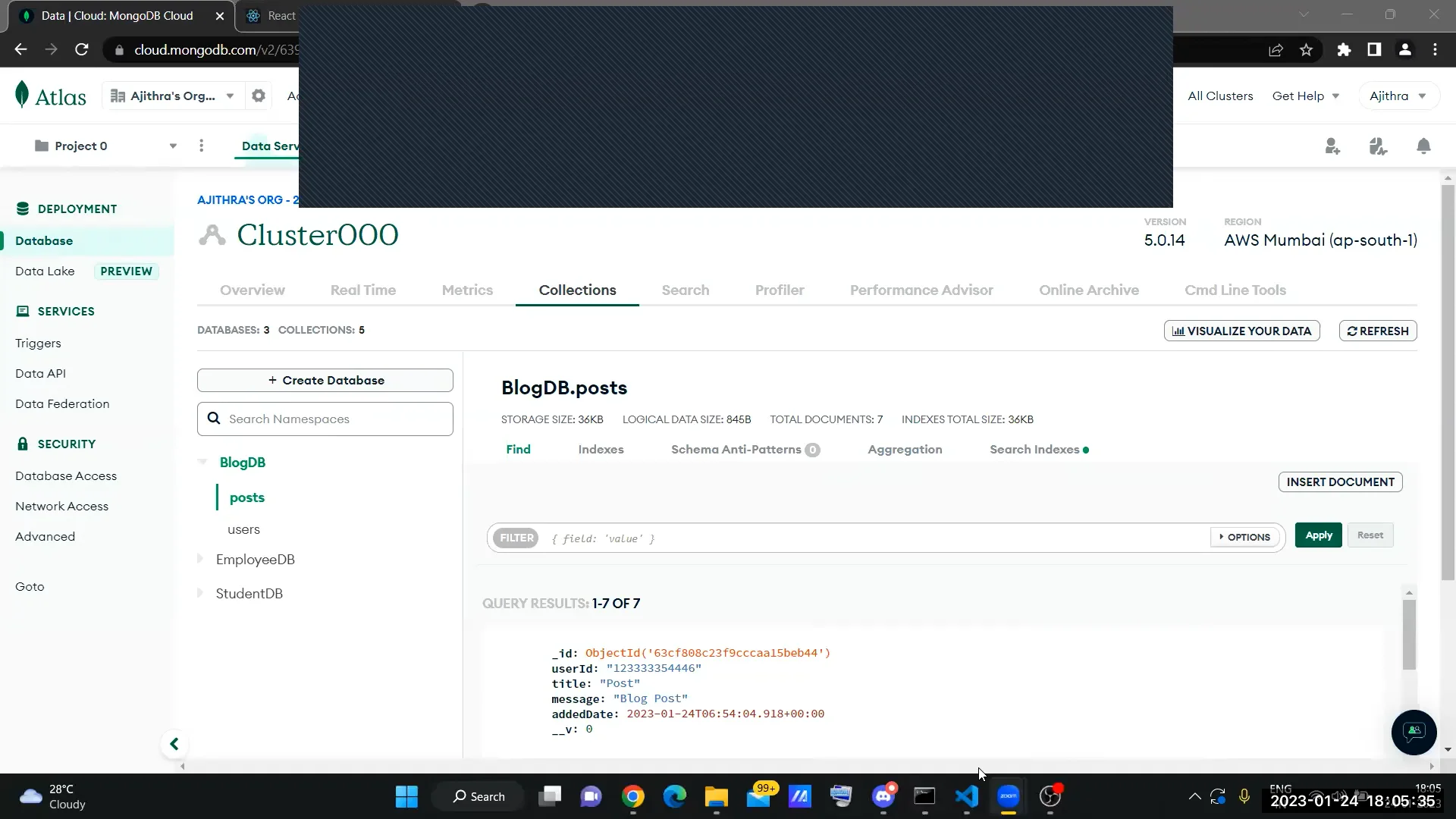The width and height of the screenshot is (1456, 819).
Task: Open Get Help dropdown menu
Action: tap(1305, 96)
